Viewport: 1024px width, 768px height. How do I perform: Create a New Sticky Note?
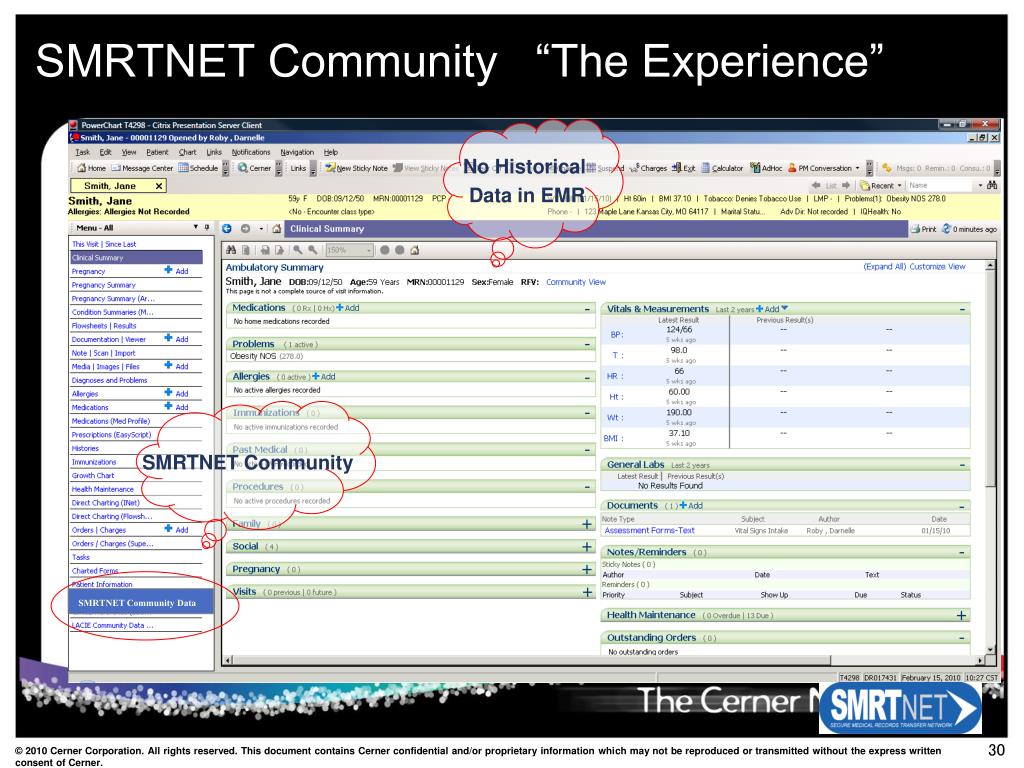click(x=357, y=168)
